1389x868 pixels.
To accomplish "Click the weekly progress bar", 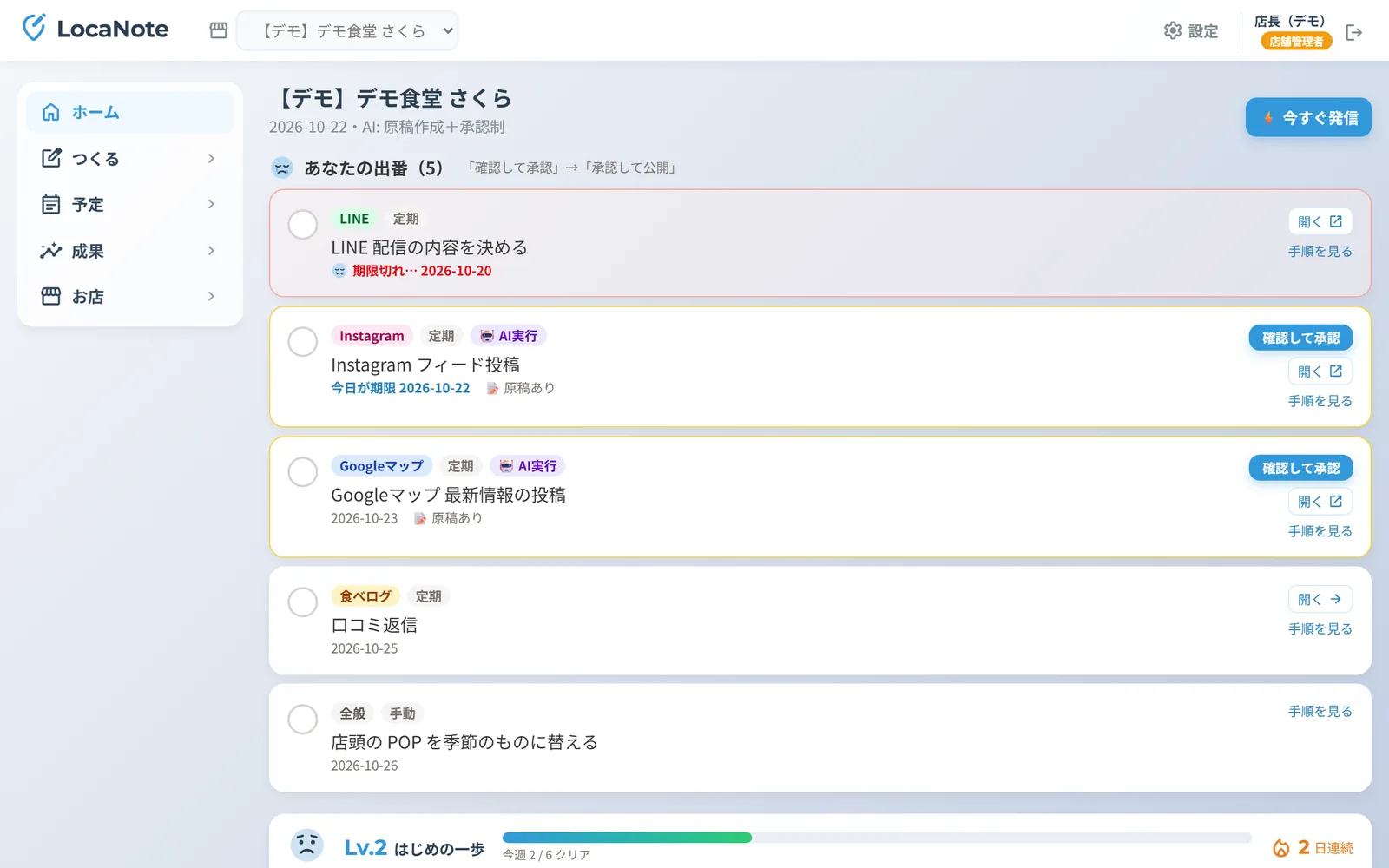I will [x=877, y=838].
